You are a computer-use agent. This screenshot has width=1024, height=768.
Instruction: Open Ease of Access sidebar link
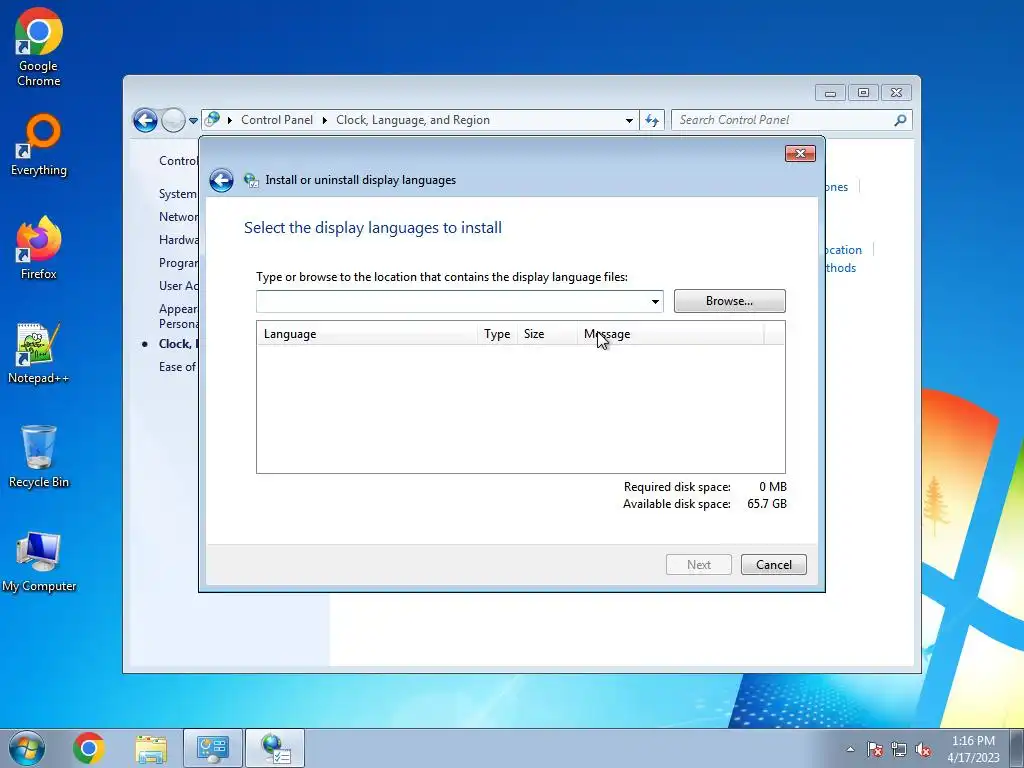click(178, 367)
